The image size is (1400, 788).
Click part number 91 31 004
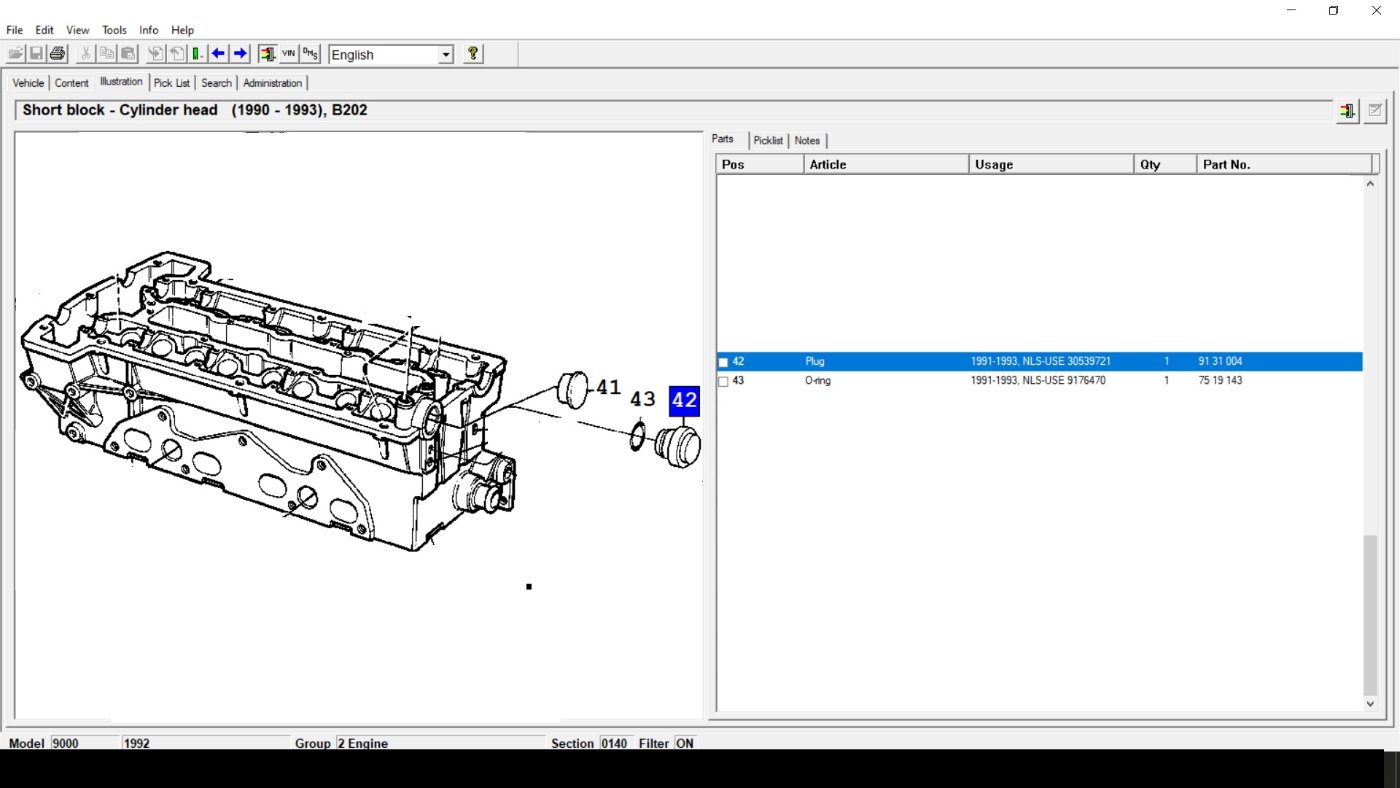click(x=1220, y=362)
